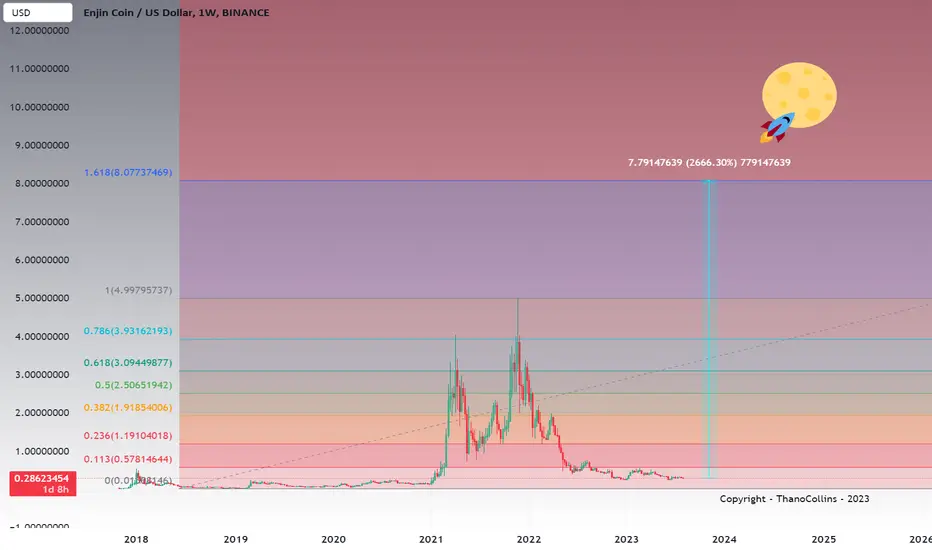This screenshot has height=550, width=932.
Task: Click the Copyright - ThanoCollins - 2023 text
Action: tap(794, 499)
